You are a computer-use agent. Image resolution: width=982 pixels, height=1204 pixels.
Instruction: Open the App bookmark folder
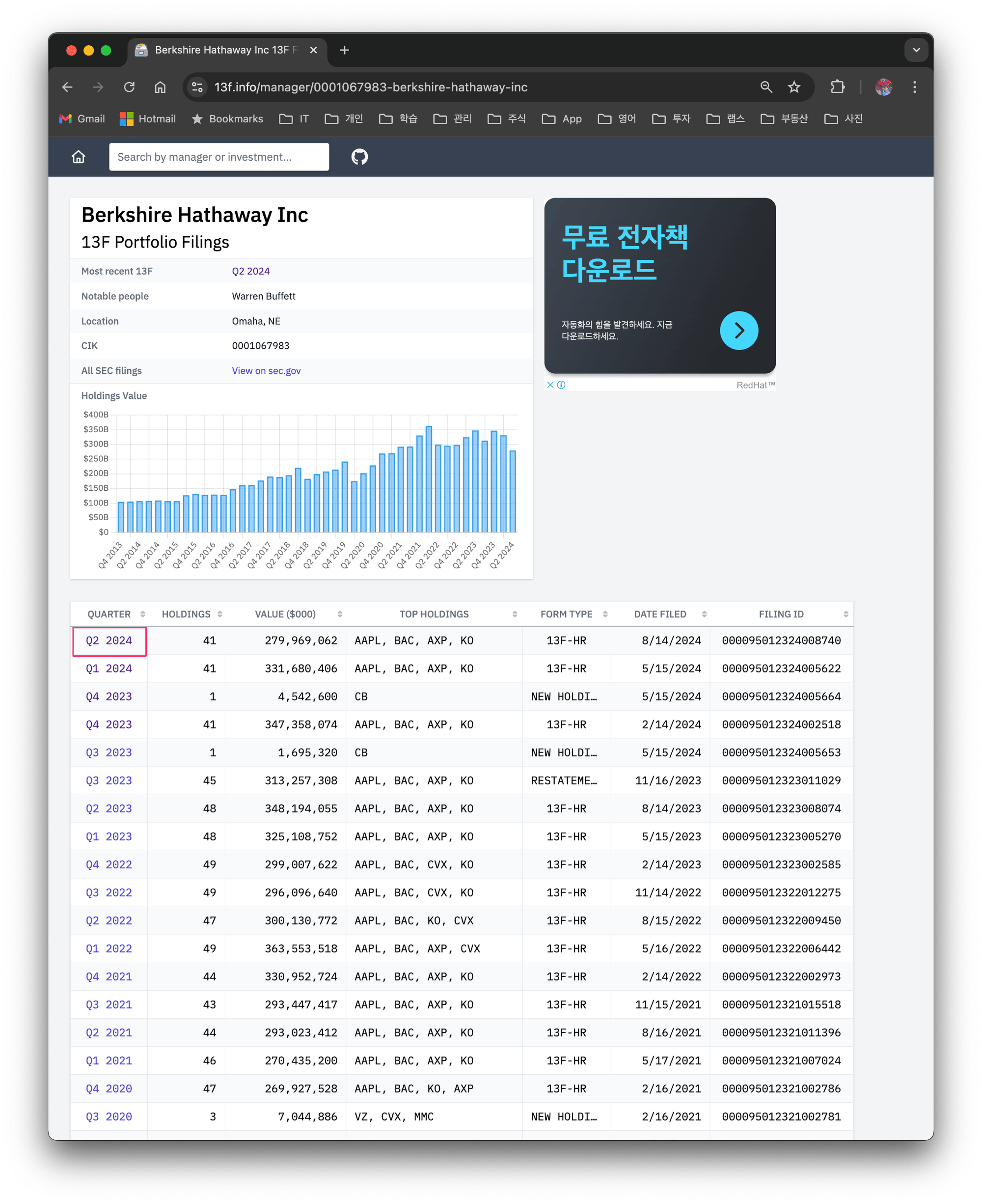point(562,119)
